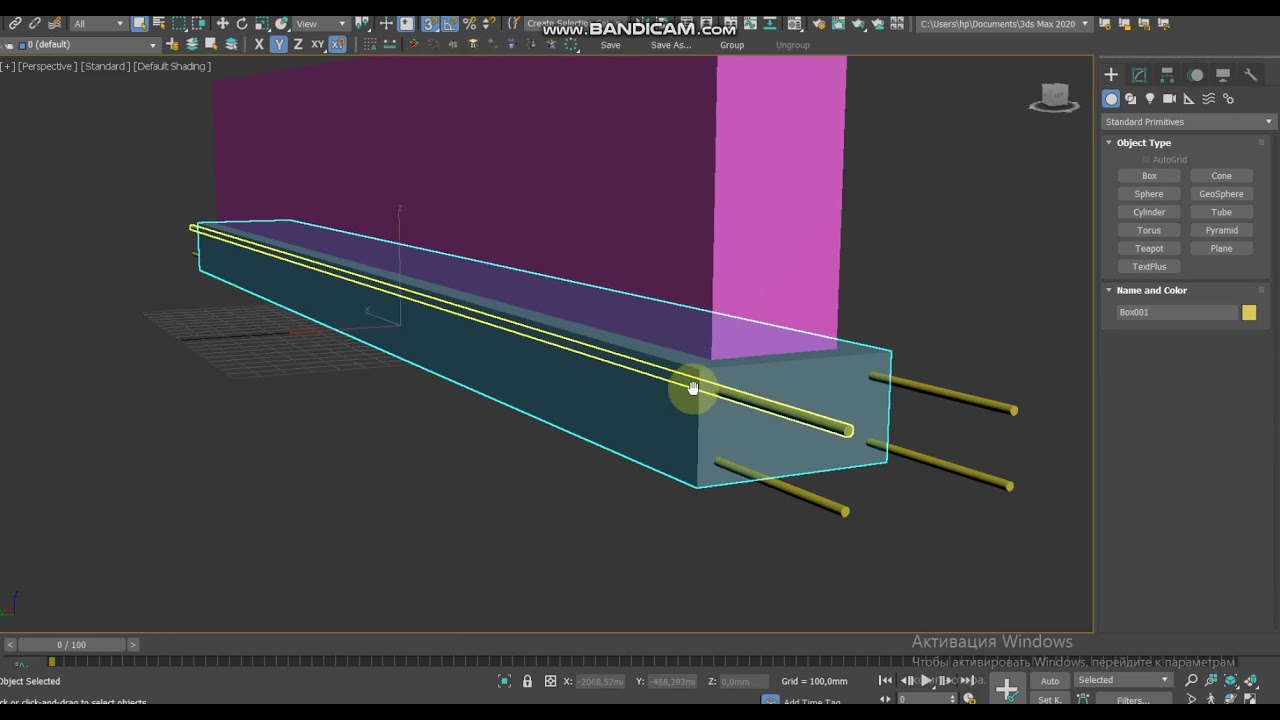
Task: Open the View reference coordinate dropdown
Action: pyautogui.click(x=320, y=23)
